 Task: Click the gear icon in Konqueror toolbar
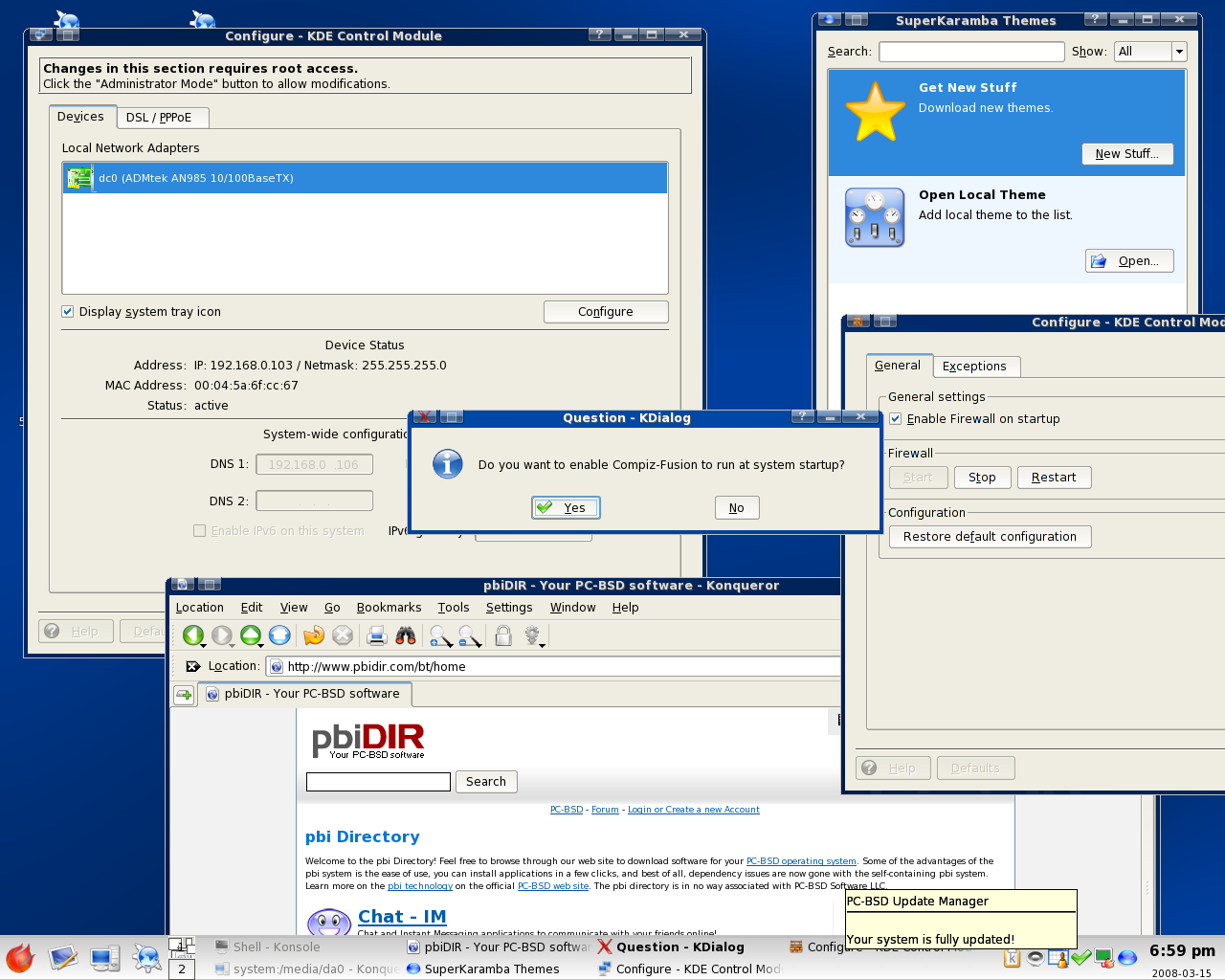(x=533, y=635)
